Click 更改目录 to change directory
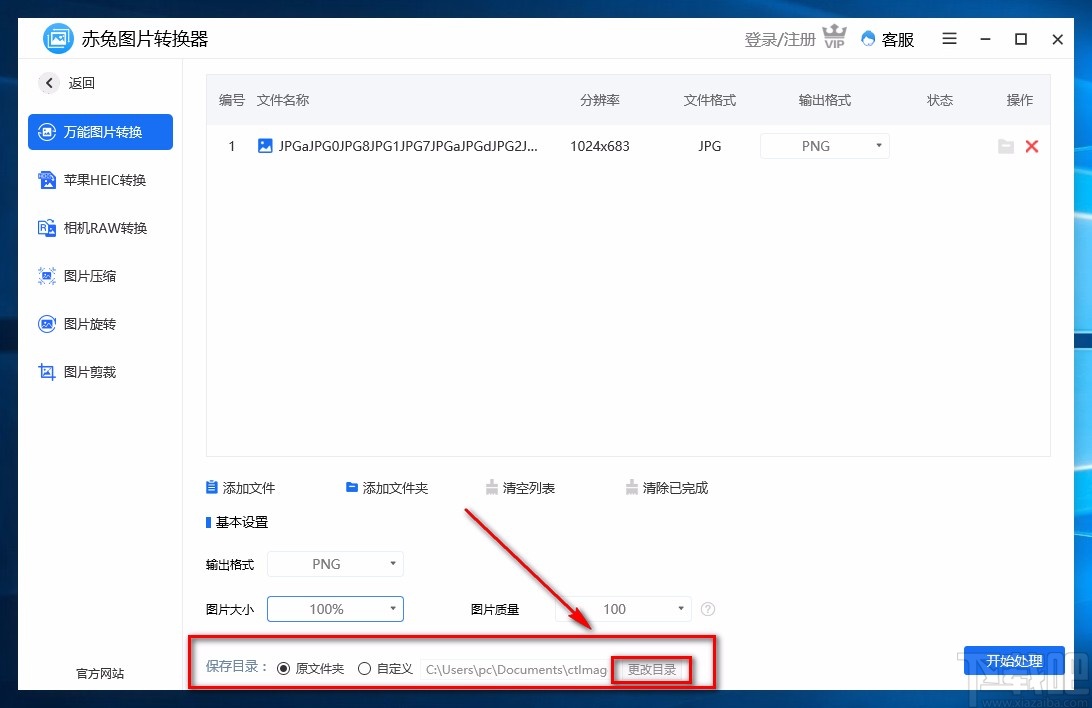The height and width of the screenshot is (708, 1092). point(651,669)
